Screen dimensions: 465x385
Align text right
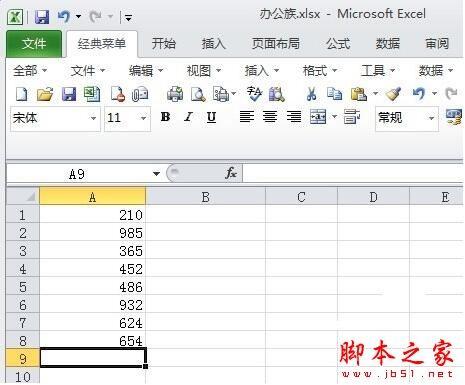(x=294, y=117)
